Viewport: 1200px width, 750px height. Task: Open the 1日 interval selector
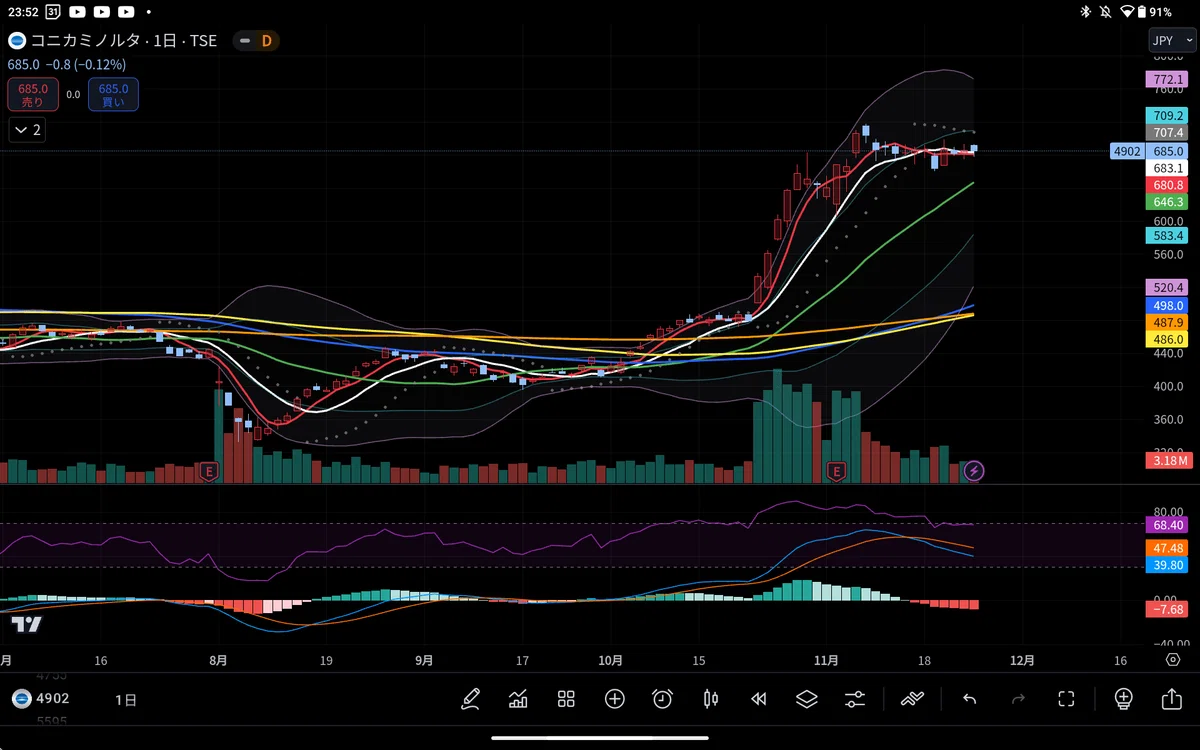(126, 699)
